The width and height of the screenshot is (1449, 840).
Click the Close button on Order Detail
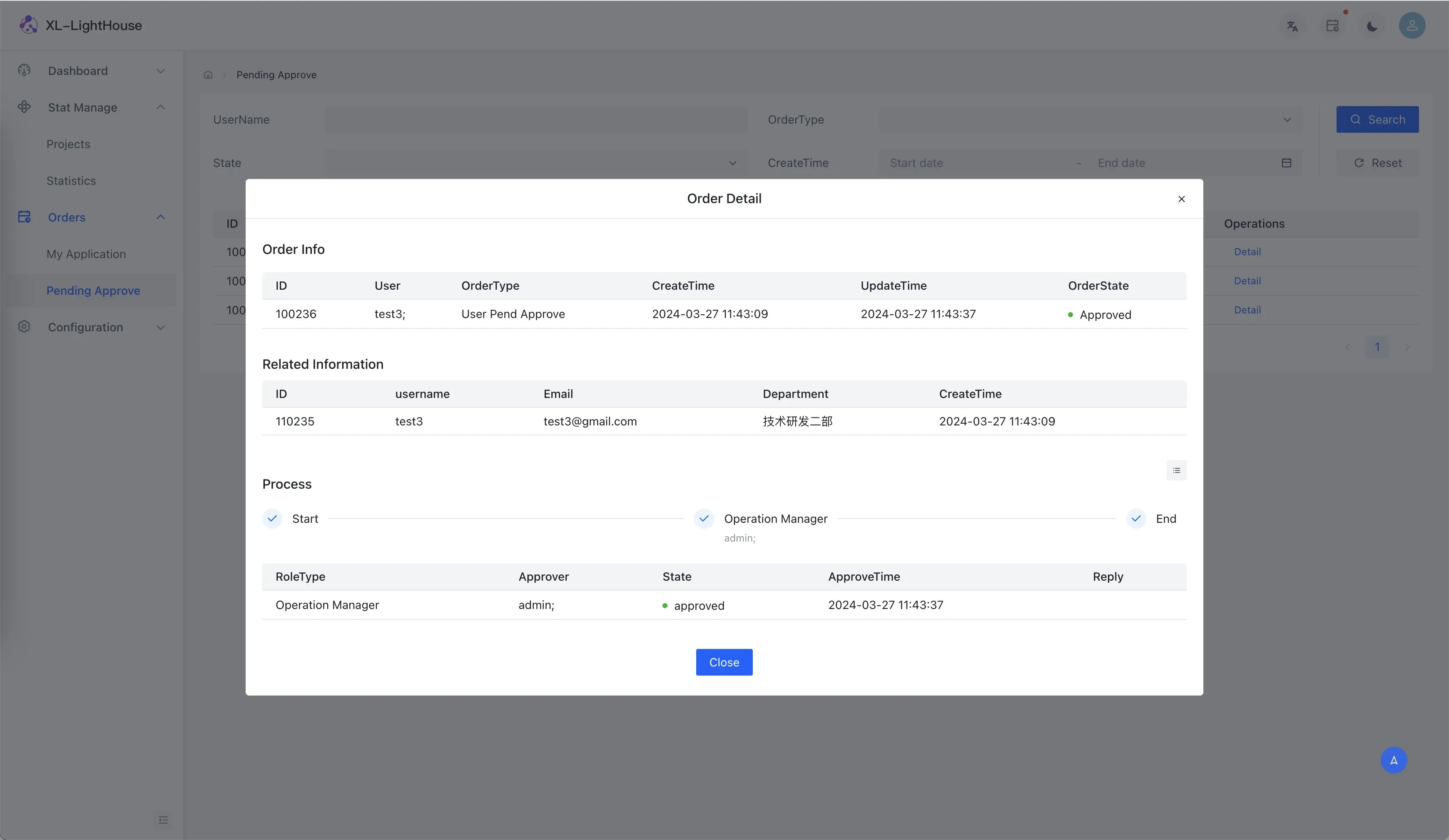pos(724,662)
